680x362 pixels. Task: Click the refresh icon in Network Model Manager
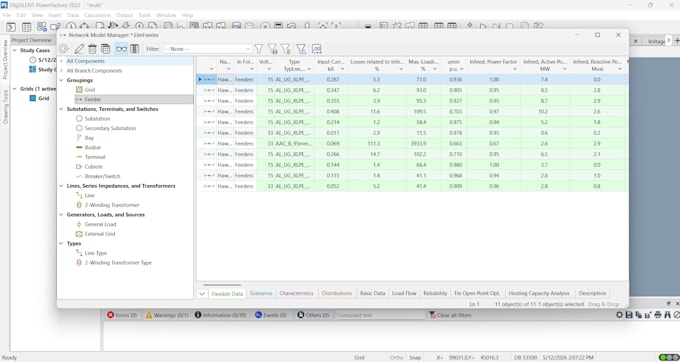[64, 49]
